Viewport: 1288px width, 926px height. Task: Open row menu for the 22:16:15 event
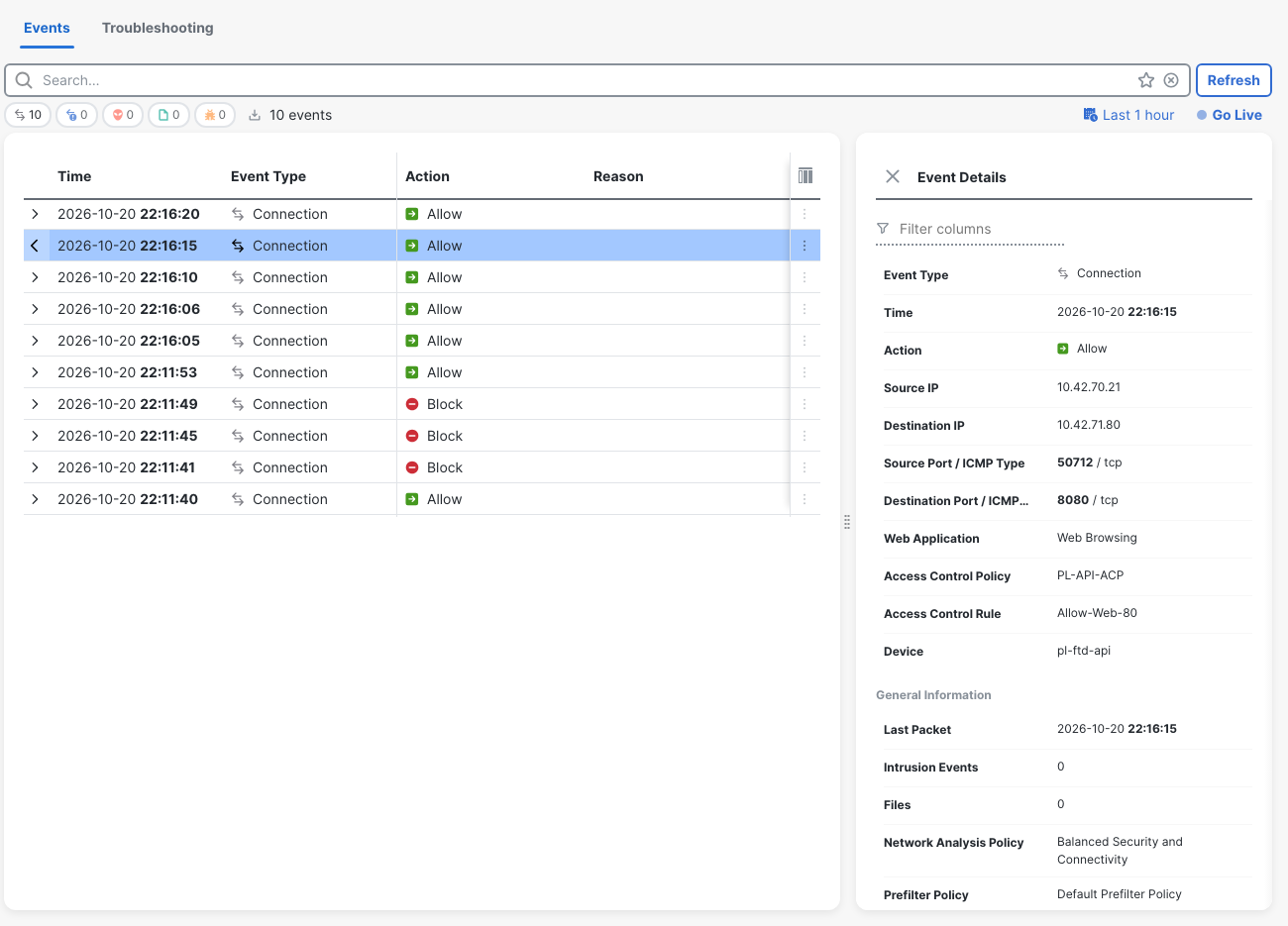pyautogui.click(x=805, y=246)
